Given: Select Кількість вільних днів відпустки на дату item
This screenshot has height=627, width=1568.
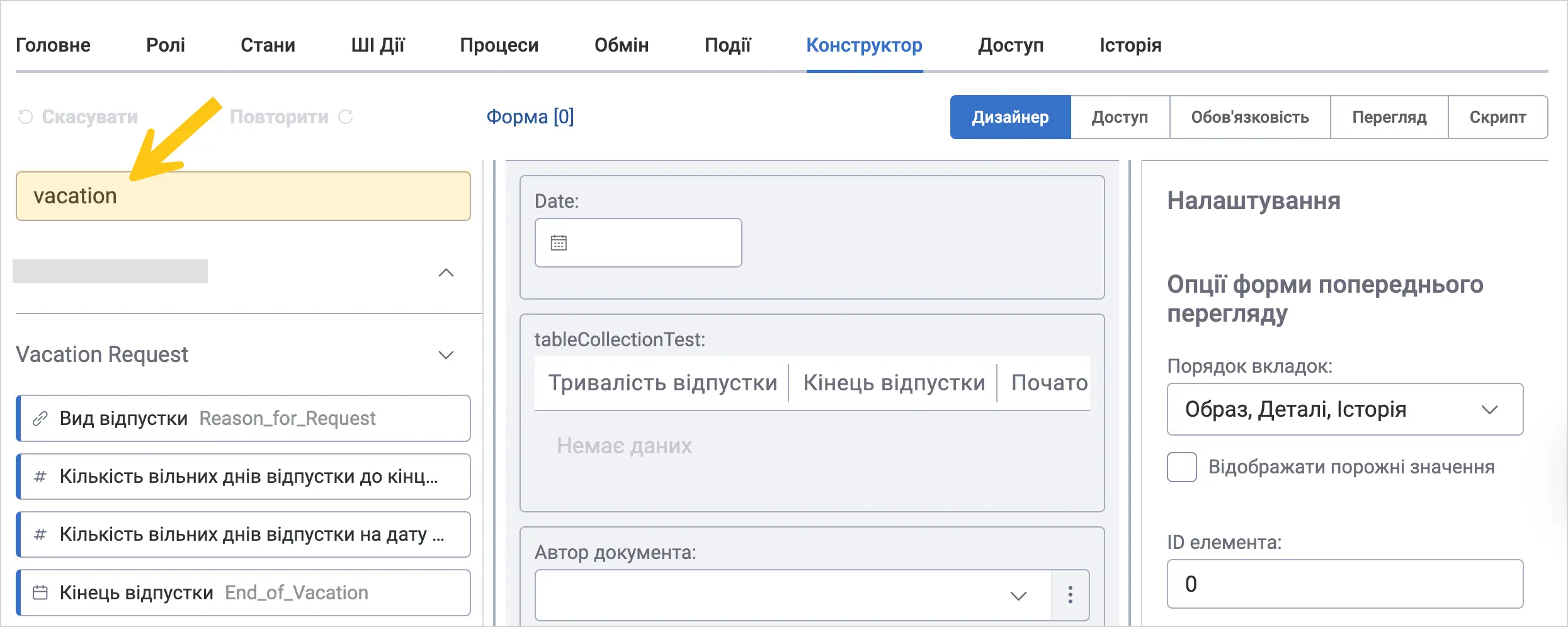Looking at the screenshot, I should [x=243, y=534].
